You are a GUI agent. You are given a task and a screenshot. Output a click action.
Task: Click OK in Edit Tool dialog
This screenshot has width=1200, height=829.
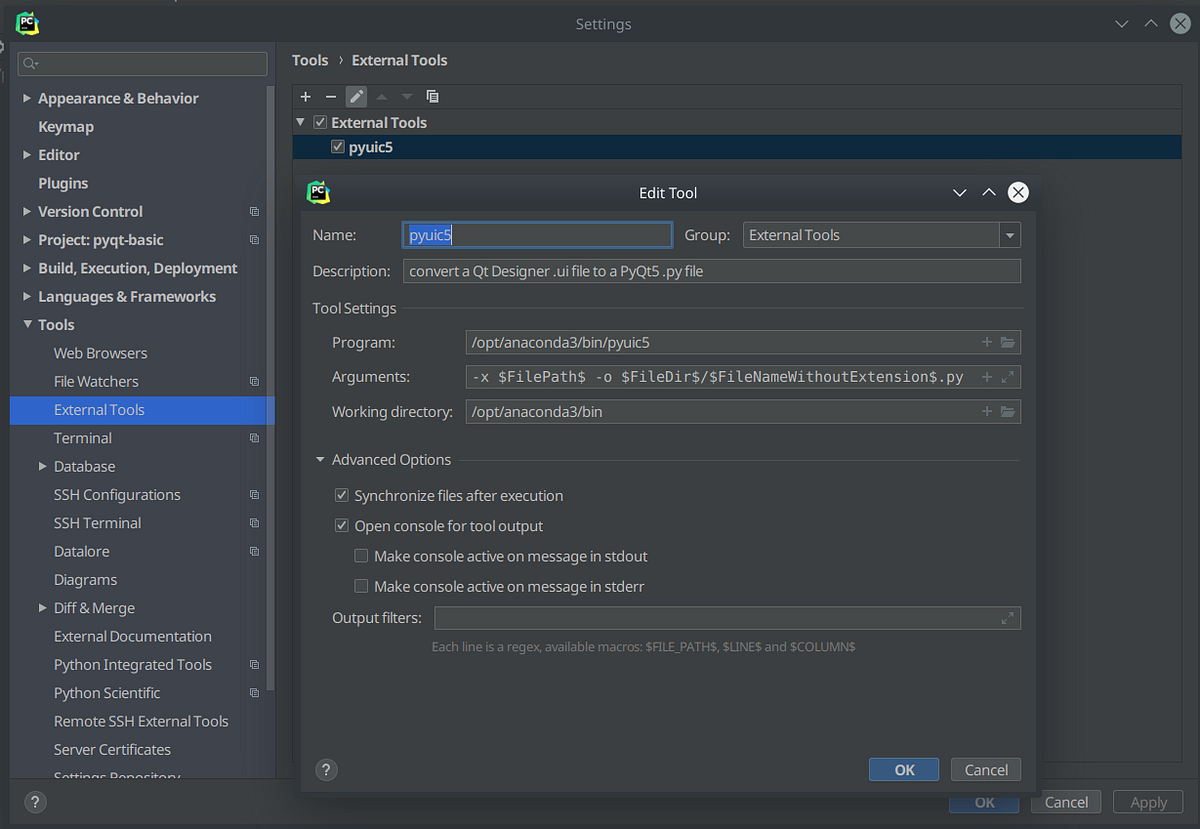[x=904, y=770]
